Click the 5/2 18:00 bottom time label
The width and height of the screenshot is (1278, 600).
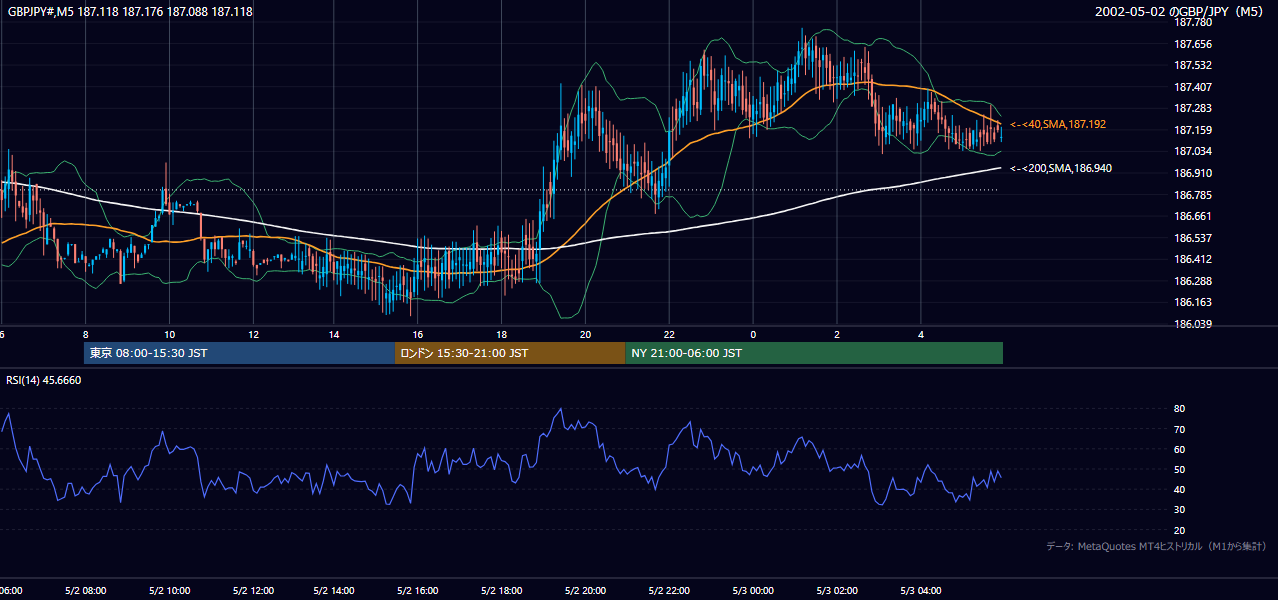502,591
